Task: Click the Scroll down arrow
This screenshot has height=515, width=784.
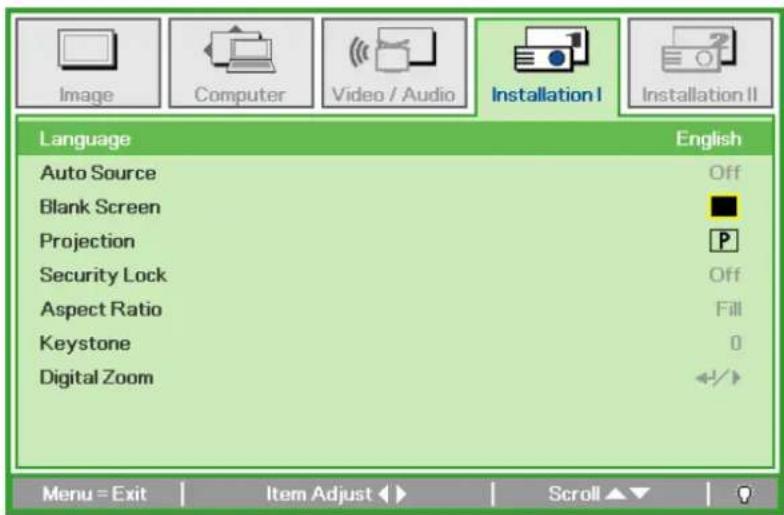Action: pyautogui.click(x=639, y=494)
